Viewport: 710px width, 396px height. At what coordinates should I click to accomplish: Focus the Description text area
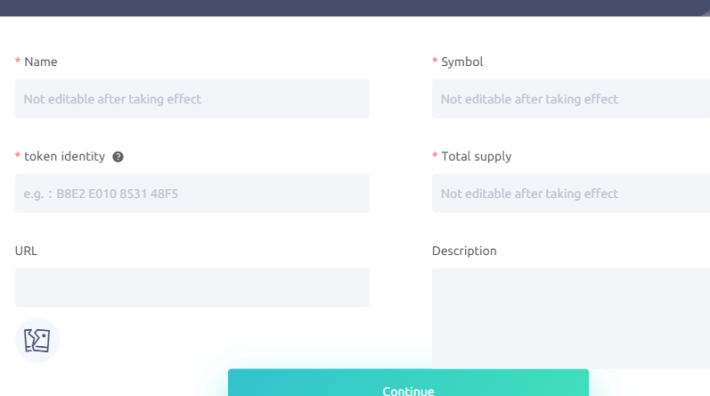click(x=571, y=319)
